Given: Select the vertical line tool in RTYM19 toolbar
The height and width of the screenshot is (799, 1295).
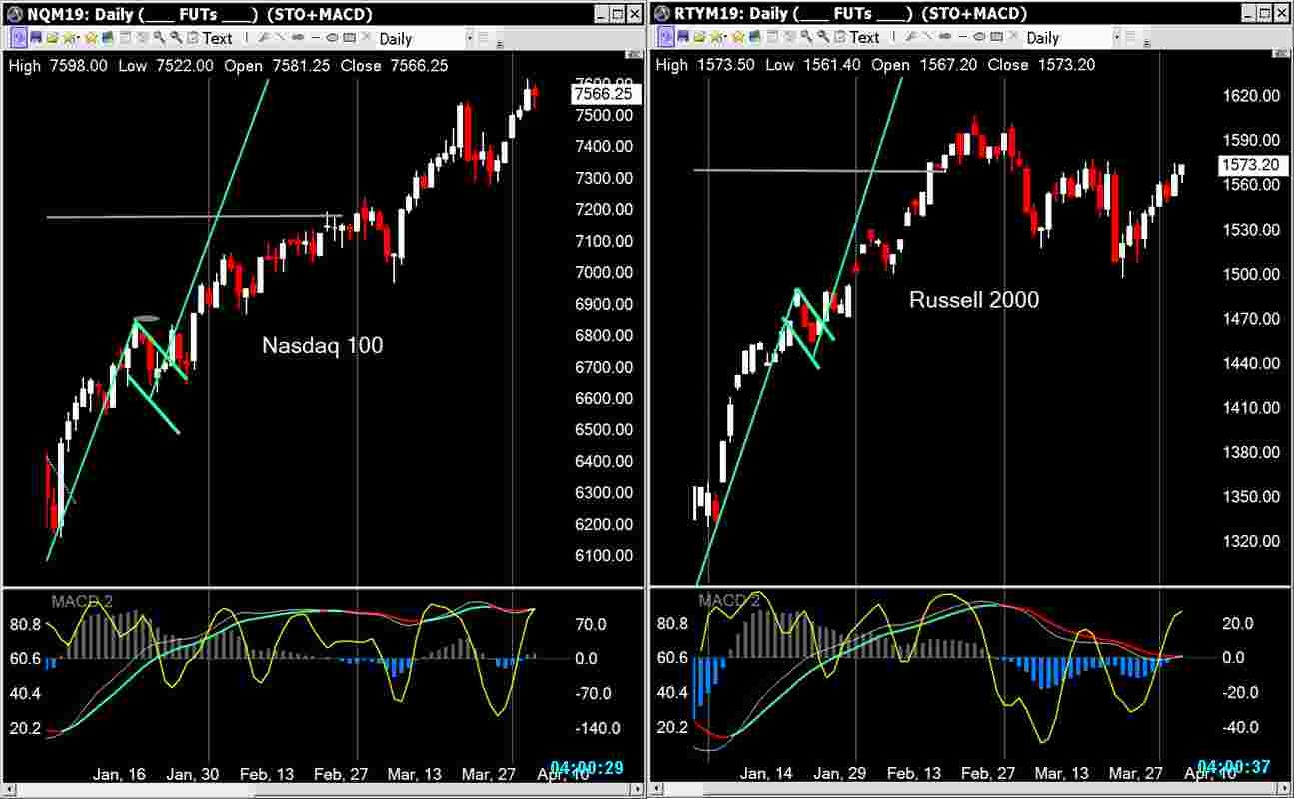Looking at the screenshot, I should [893, 37].
